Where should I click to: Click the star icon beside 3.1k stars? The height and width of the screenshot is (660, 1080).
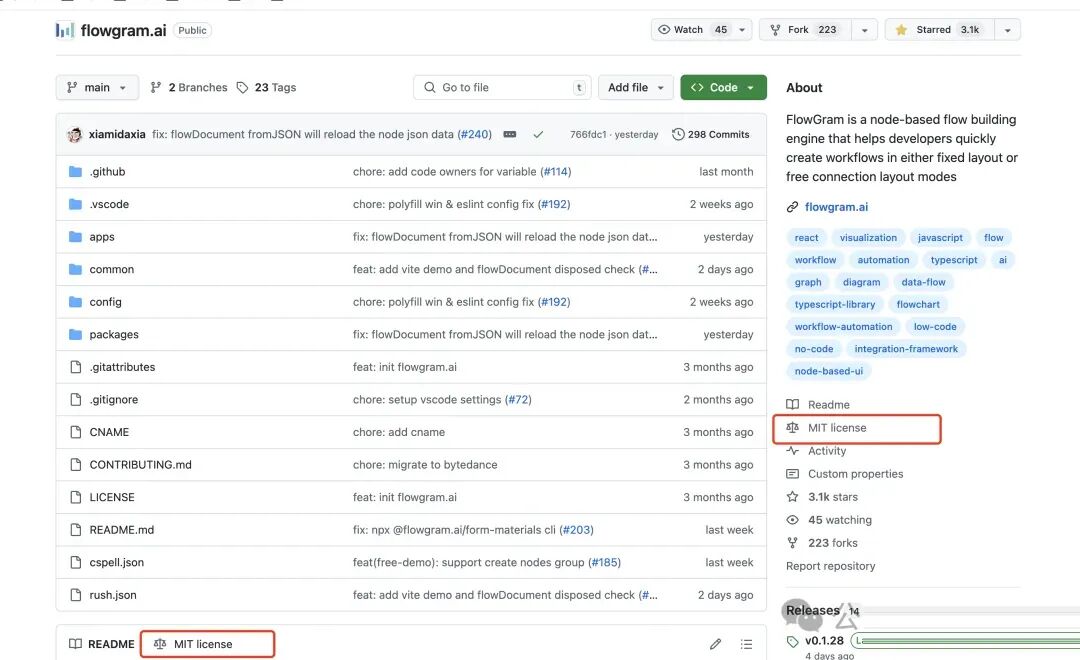coord(792,497)
